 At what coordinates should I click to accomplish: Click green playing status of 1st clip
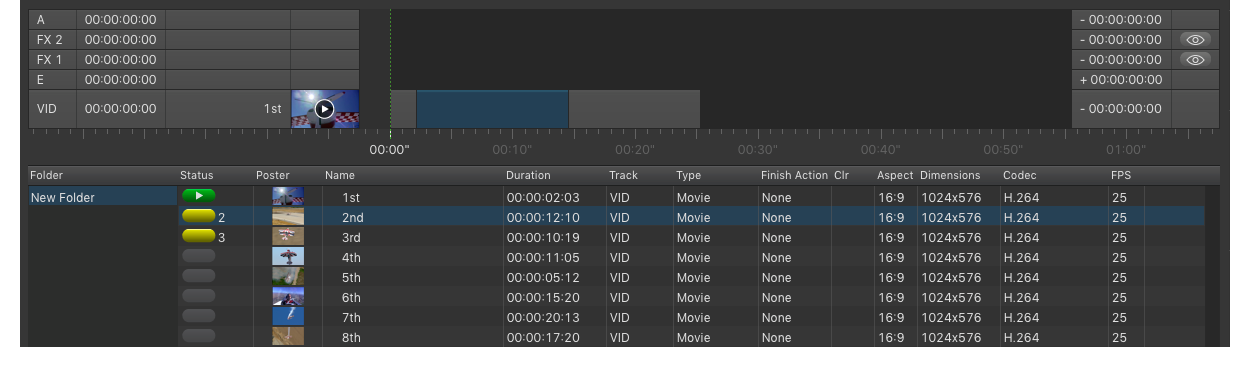[198, 197]
